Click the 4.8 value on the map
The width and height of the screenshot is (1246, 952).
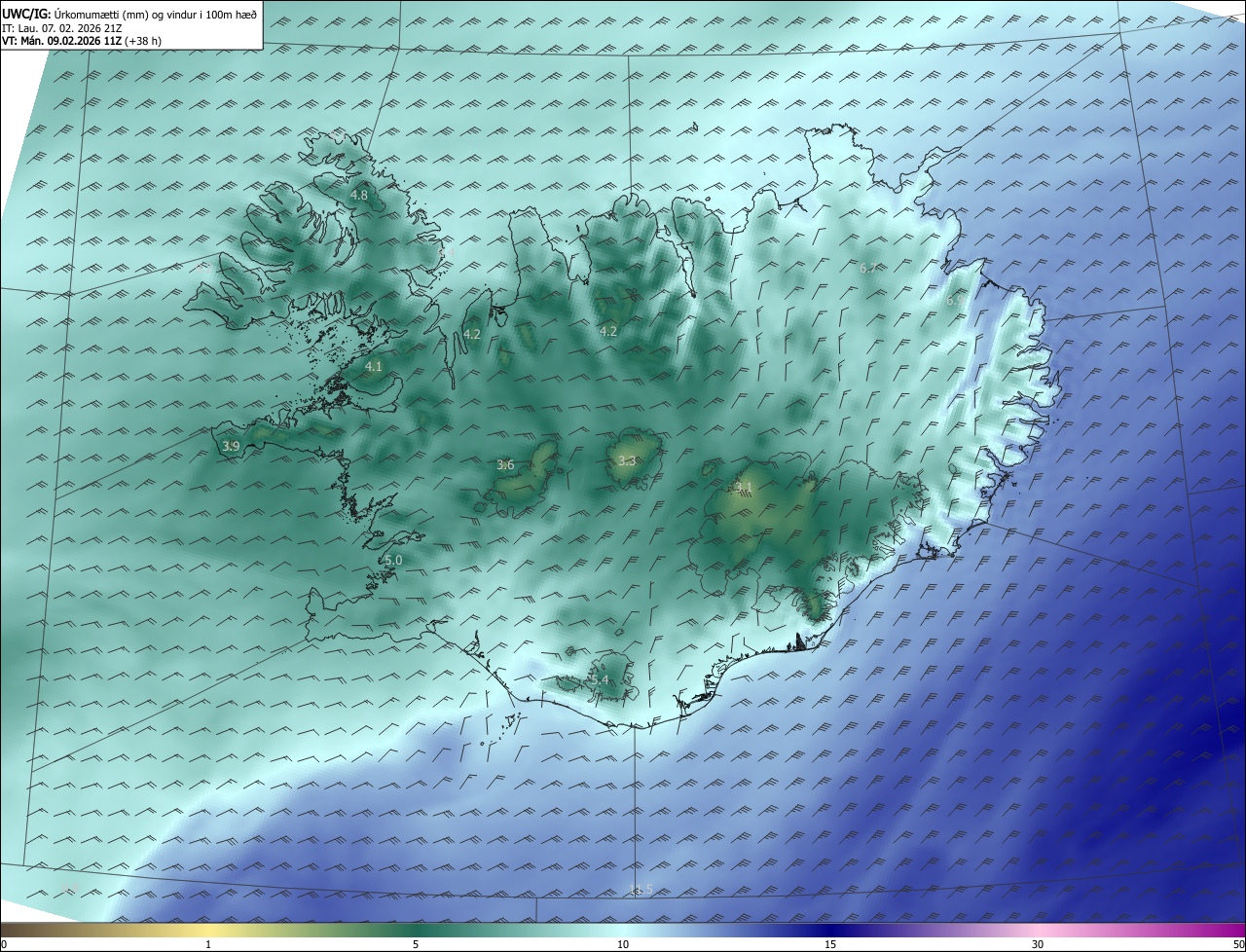(358, 195)
